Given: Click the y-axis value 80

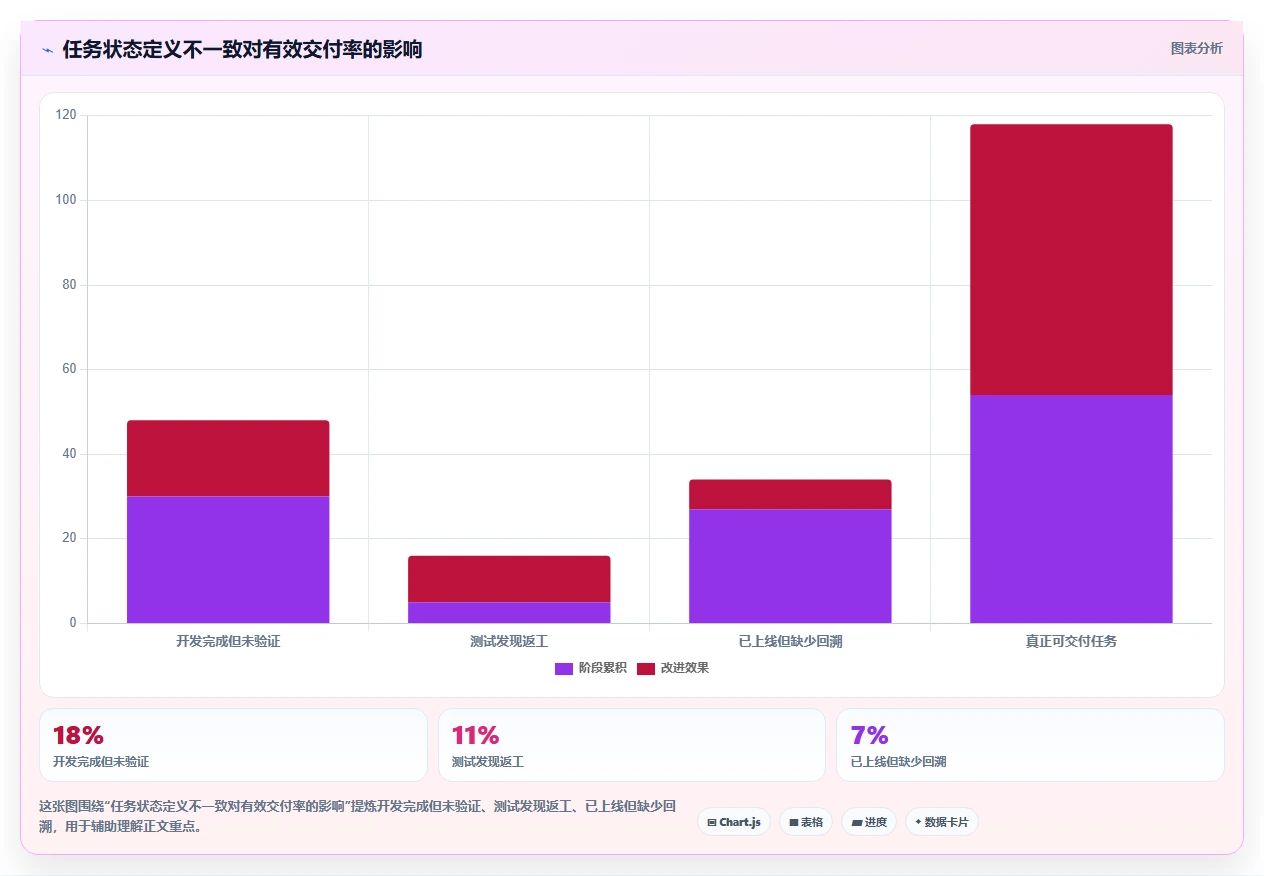Looking at the screenshot, I should point(69,285).
